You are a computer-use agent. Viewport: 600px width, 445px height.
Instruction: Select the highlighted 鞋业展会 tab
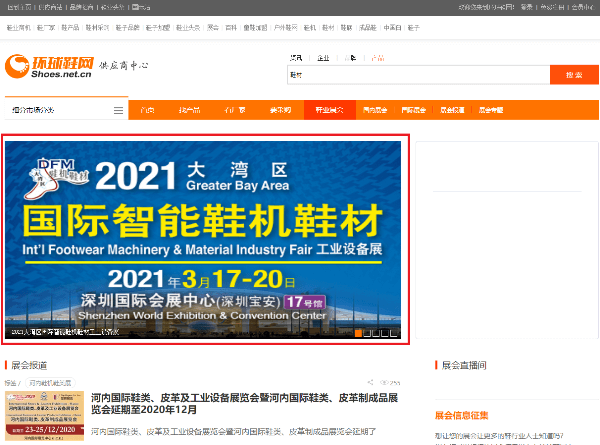[x=329, y=110]
